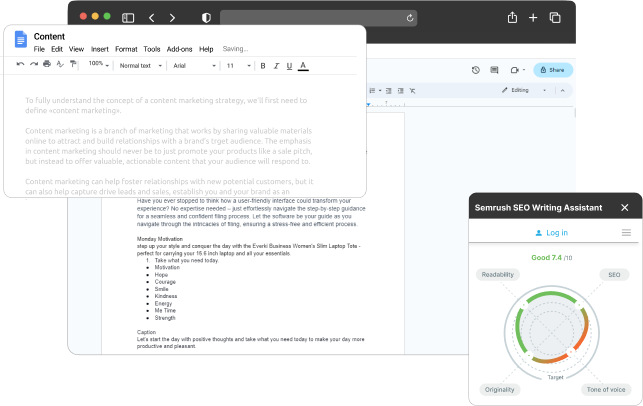This screenshot has width=643, height=406.
Task: Clear formatting in background document toolbar
Action: pyautogui.click(x=413, y=91)
